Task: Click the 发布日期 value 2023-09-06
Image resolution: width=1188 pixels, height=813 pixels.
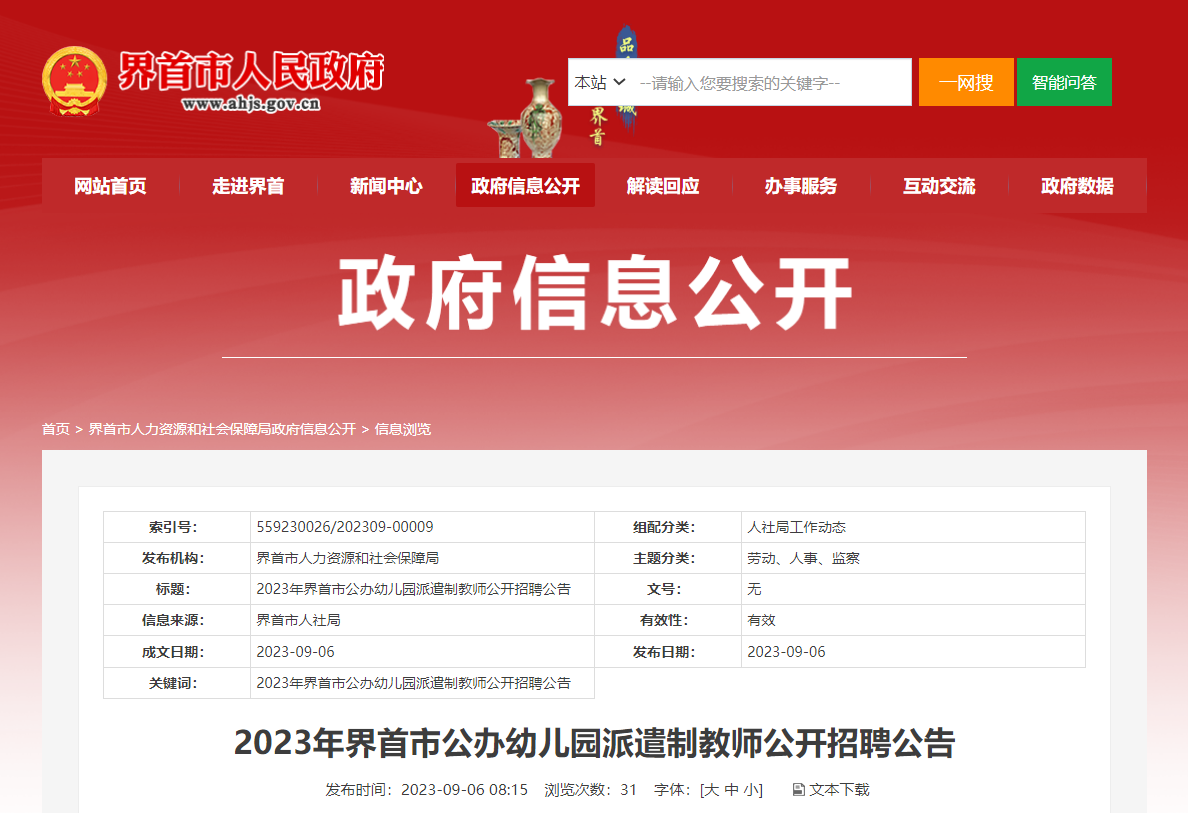Action: (786, 652)
